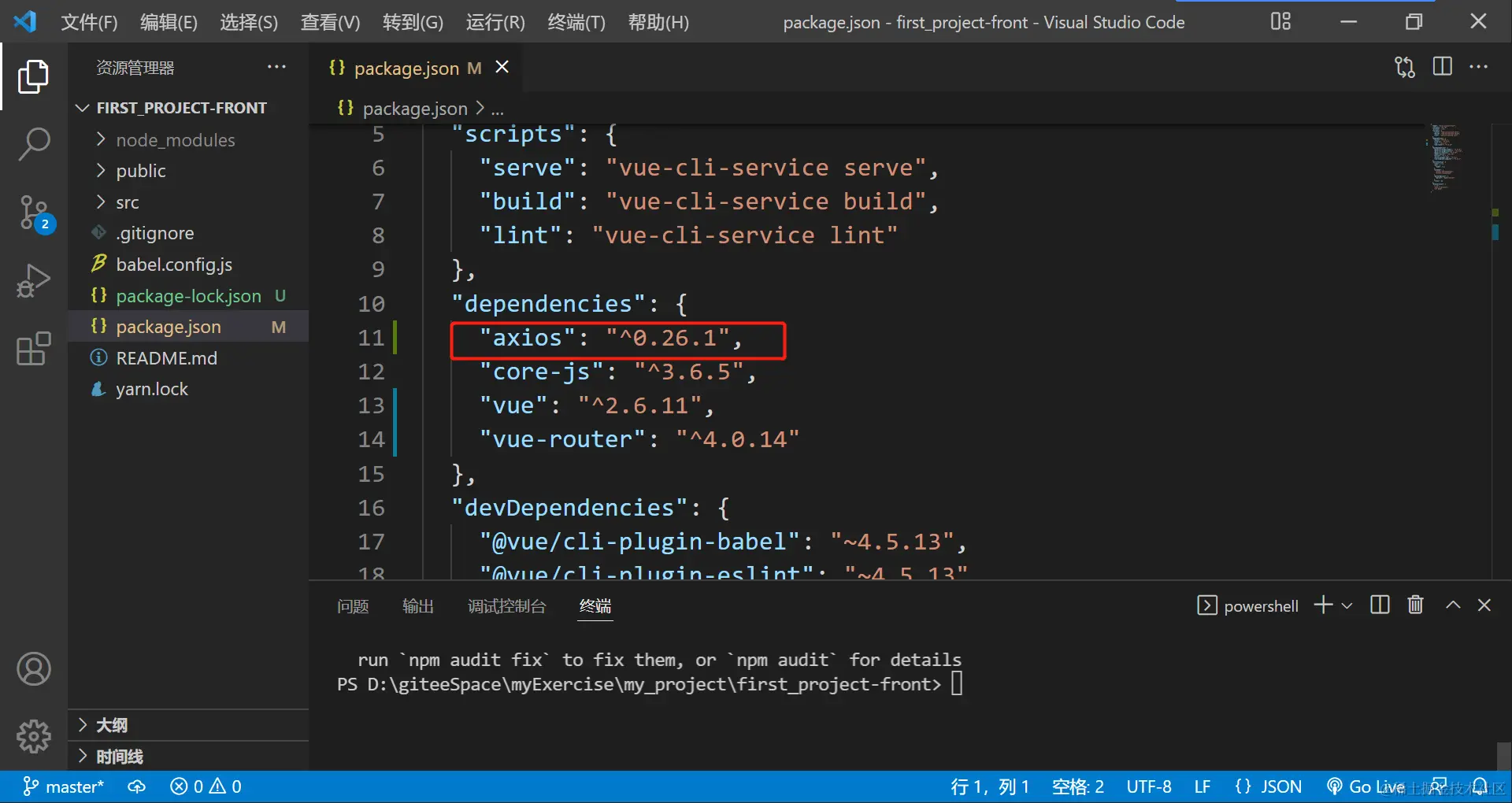Switch to the 输出 panel tab
This screenshot has width=1512, height=803.
coord(418,606)
